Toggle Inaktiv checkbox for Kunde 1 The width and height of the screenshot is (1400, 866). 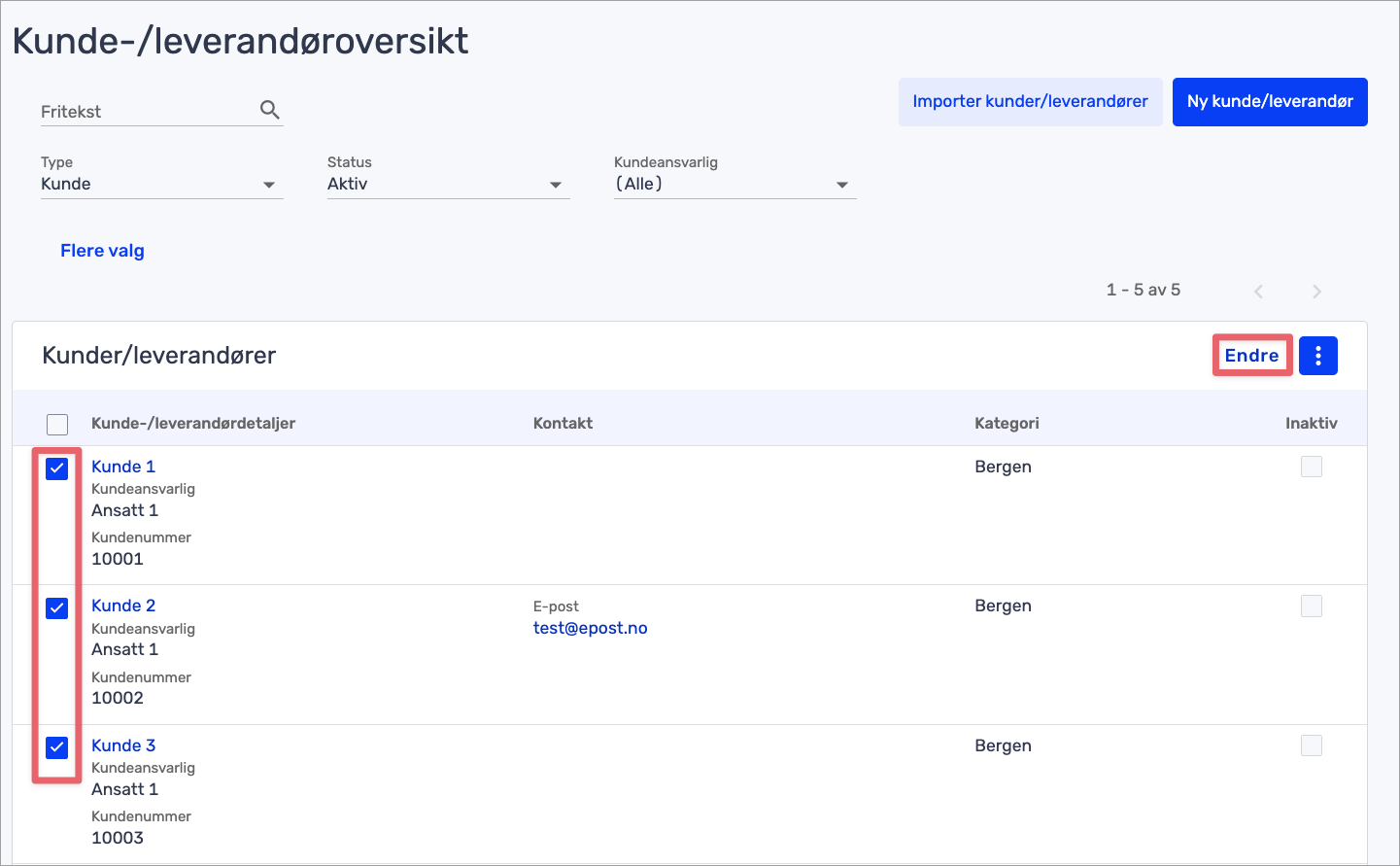coord(1311,467)
